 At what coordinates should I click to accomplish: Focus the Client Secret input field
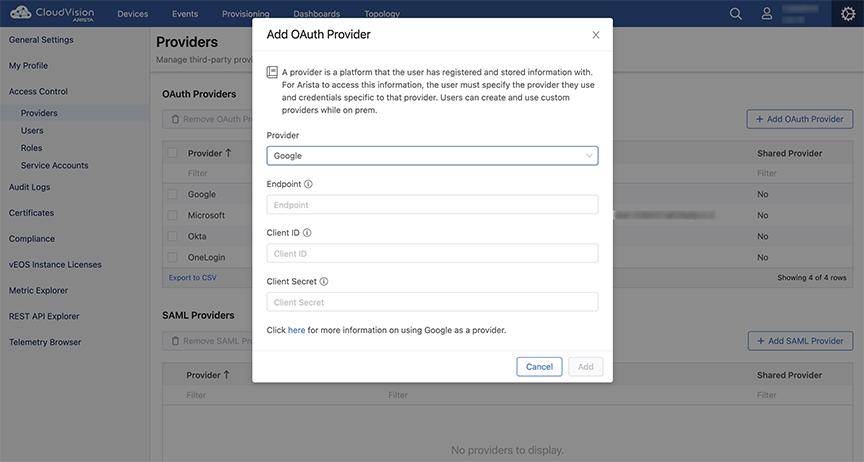[x=433, y=302]
